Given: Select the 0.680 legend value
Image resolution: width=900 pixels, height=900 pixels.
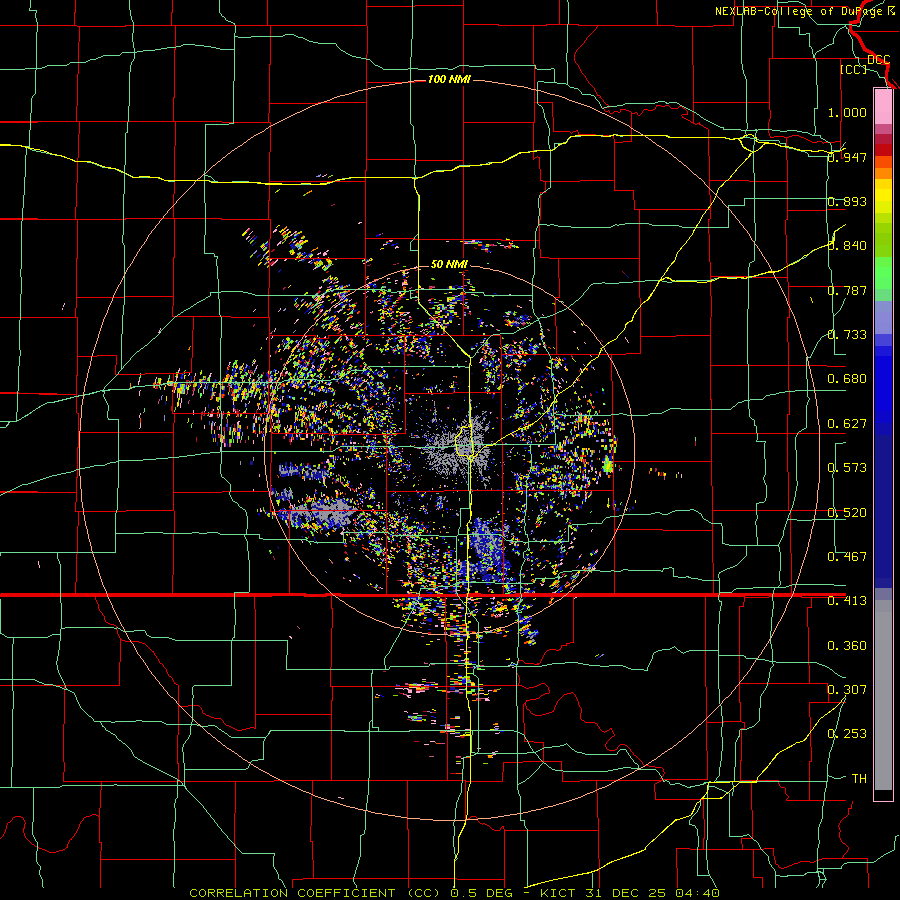Looking at the screenshot, I should [x=847, y=379].
